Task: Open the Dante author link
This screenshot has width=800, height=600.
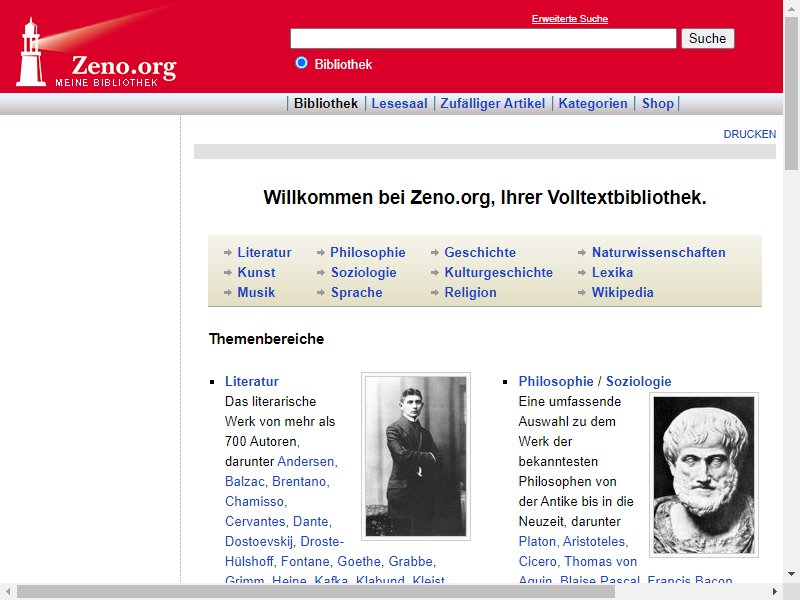Action: tap(310, 521)
